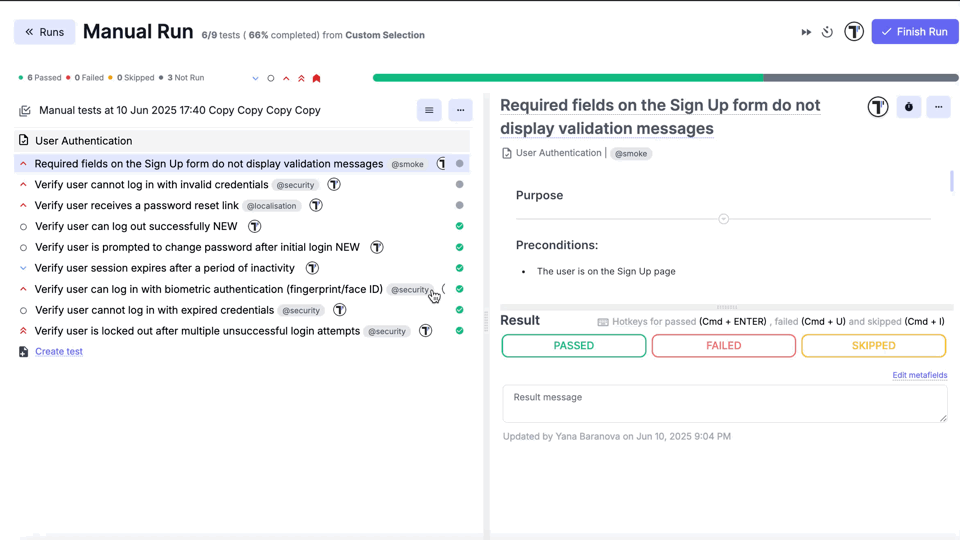Click the stopwatch icon in the test detail header
This screenshot has width=960, height=540.
tap(908, 107)
